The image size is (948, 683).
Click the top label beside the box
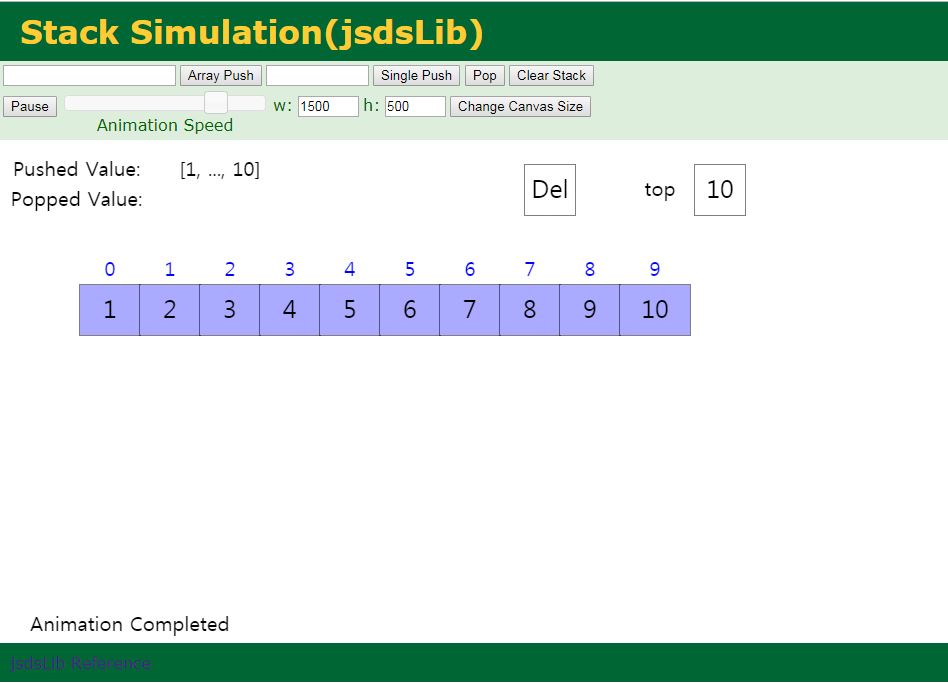[660, 190]
